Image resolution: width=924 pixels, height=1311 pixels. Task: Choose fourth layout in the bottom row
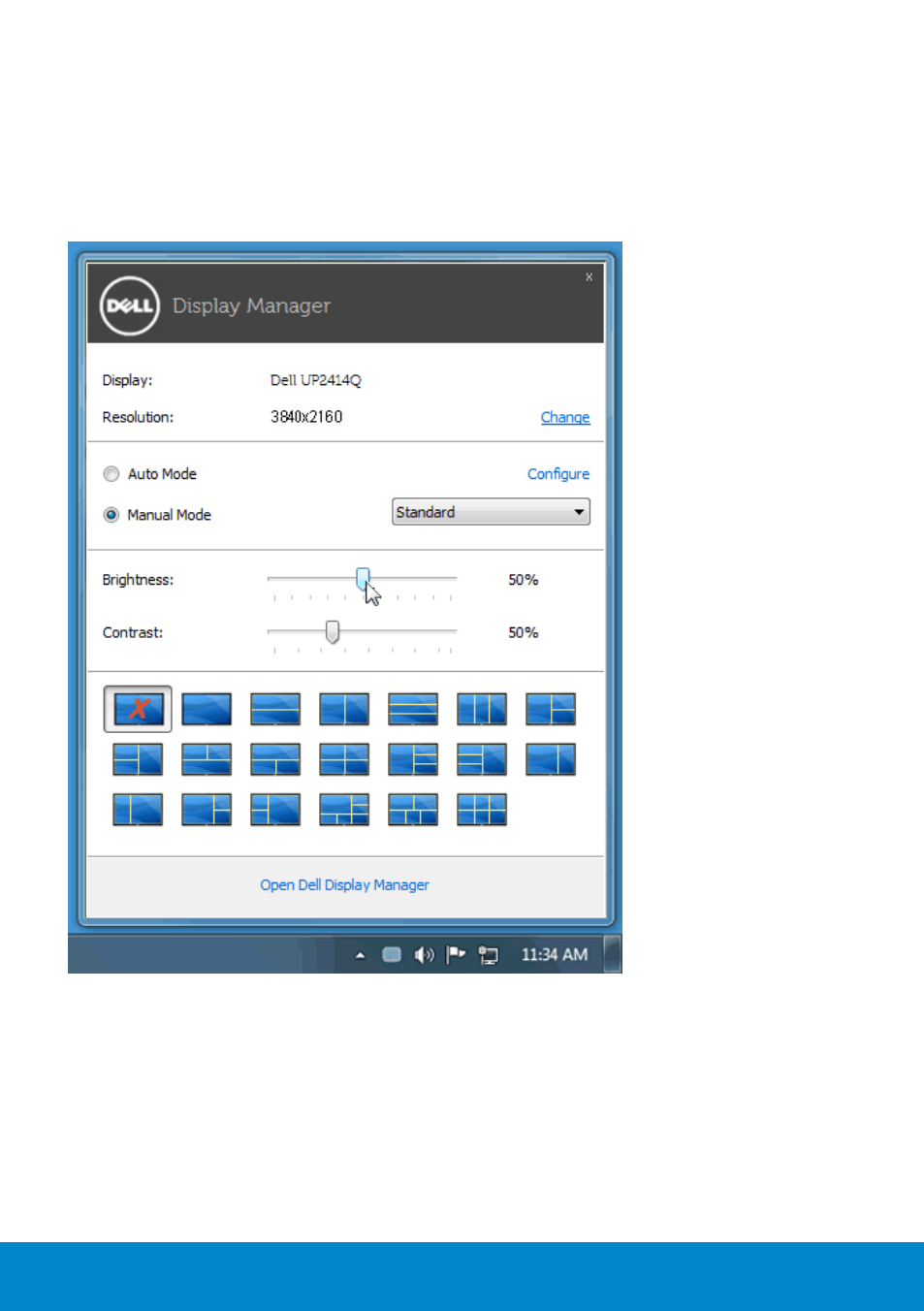click(344, 810)
